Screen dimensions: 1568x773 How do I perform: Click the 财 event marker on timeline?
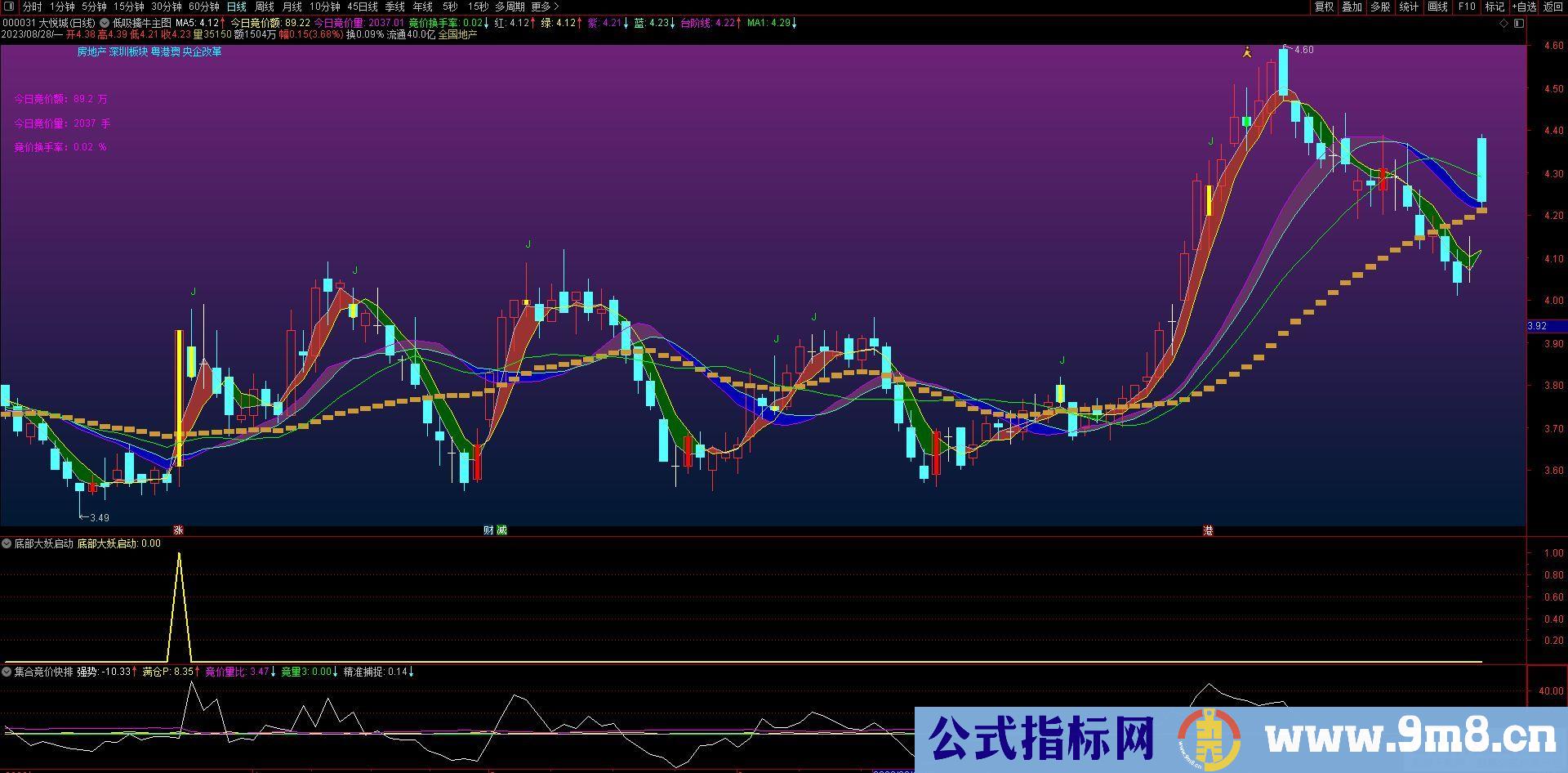pyautogui.click(x=488, y=530)
